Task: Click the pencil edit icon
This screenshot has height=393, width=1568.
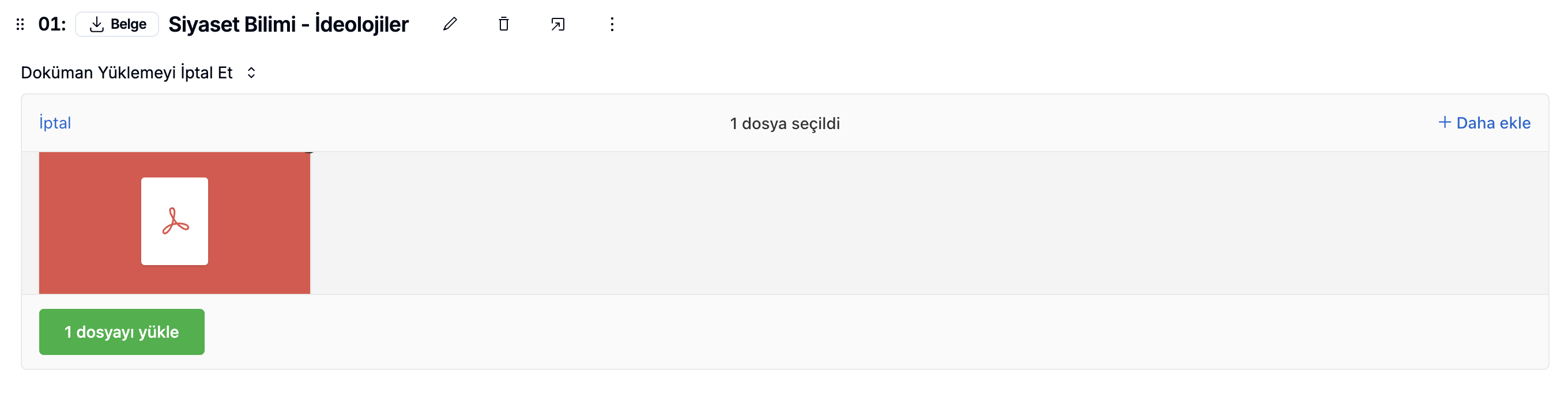Action: tap(450, 24)
